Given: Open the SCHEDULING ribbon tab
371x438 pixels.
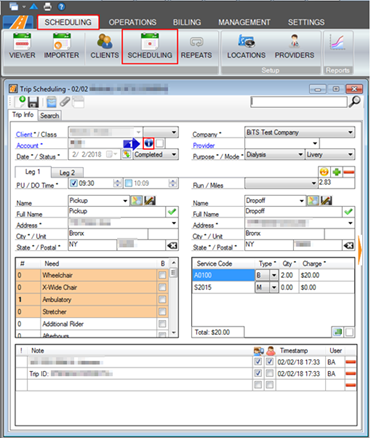Looking at the screenshot, I should coord(68,22).
